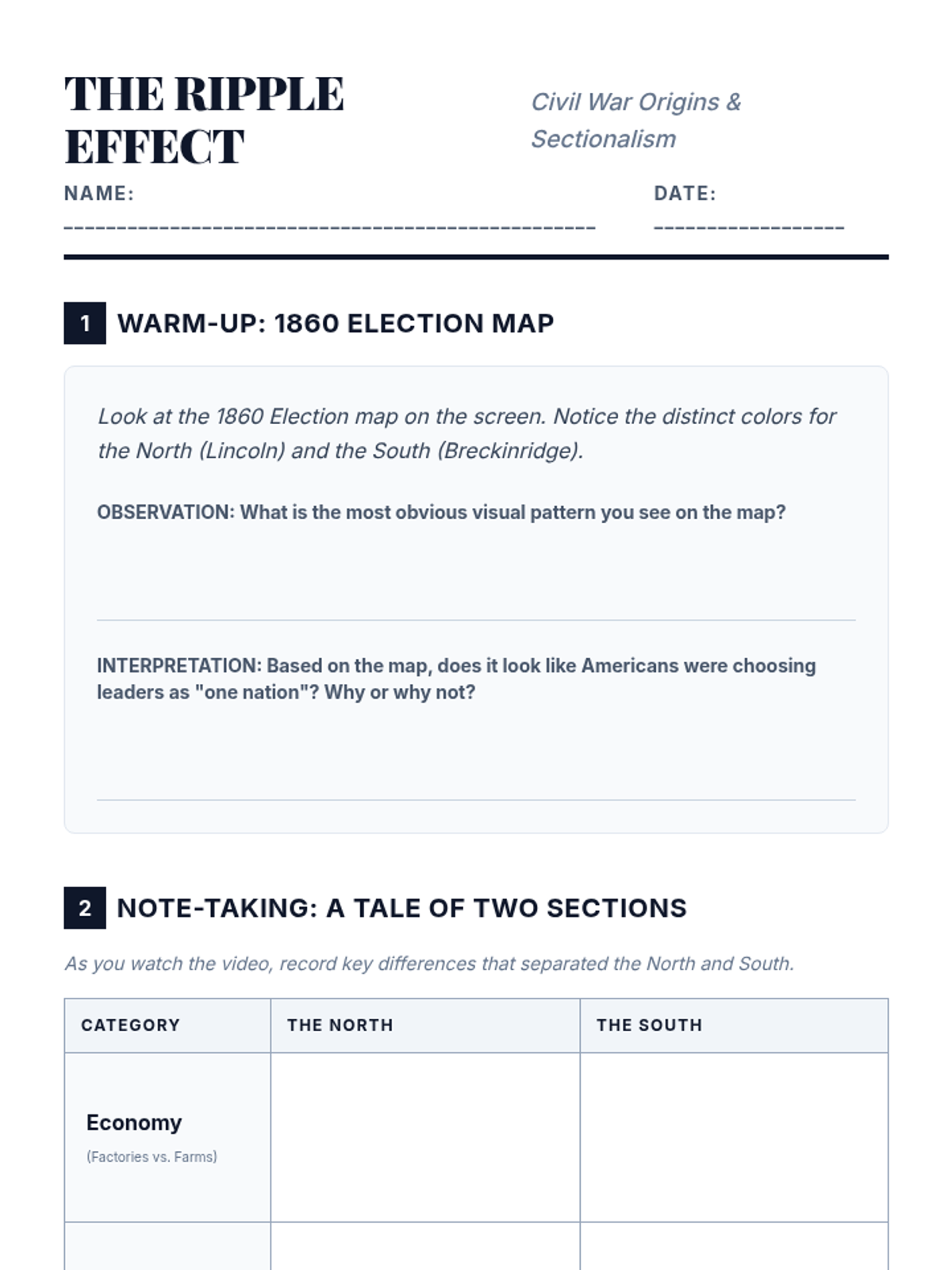The height and width of the screenshot is (1270, 952).
Task: Click the Name blank line
Action: (x=329, y=228)
